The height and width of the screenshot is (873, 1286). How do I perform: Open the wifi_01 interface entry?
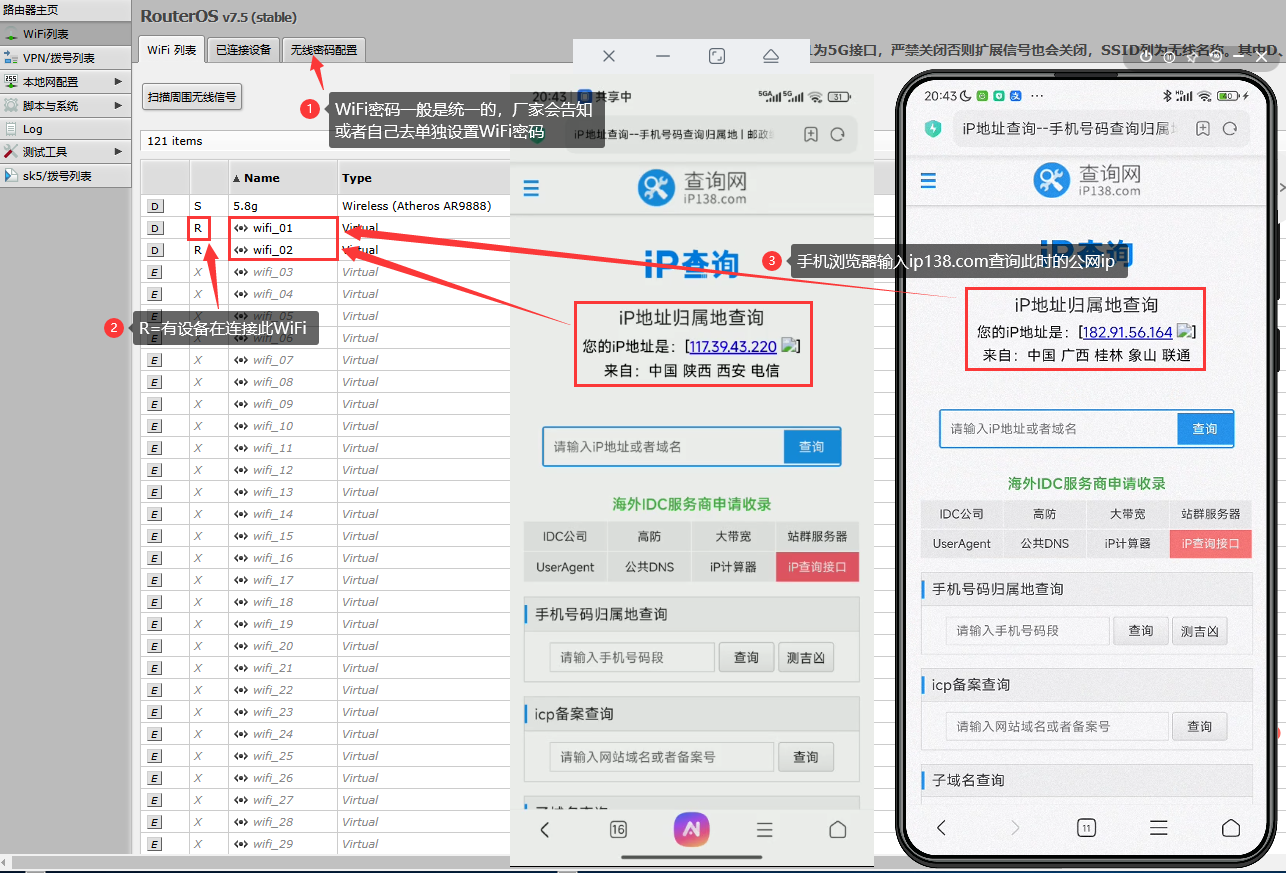coord(272,228)
